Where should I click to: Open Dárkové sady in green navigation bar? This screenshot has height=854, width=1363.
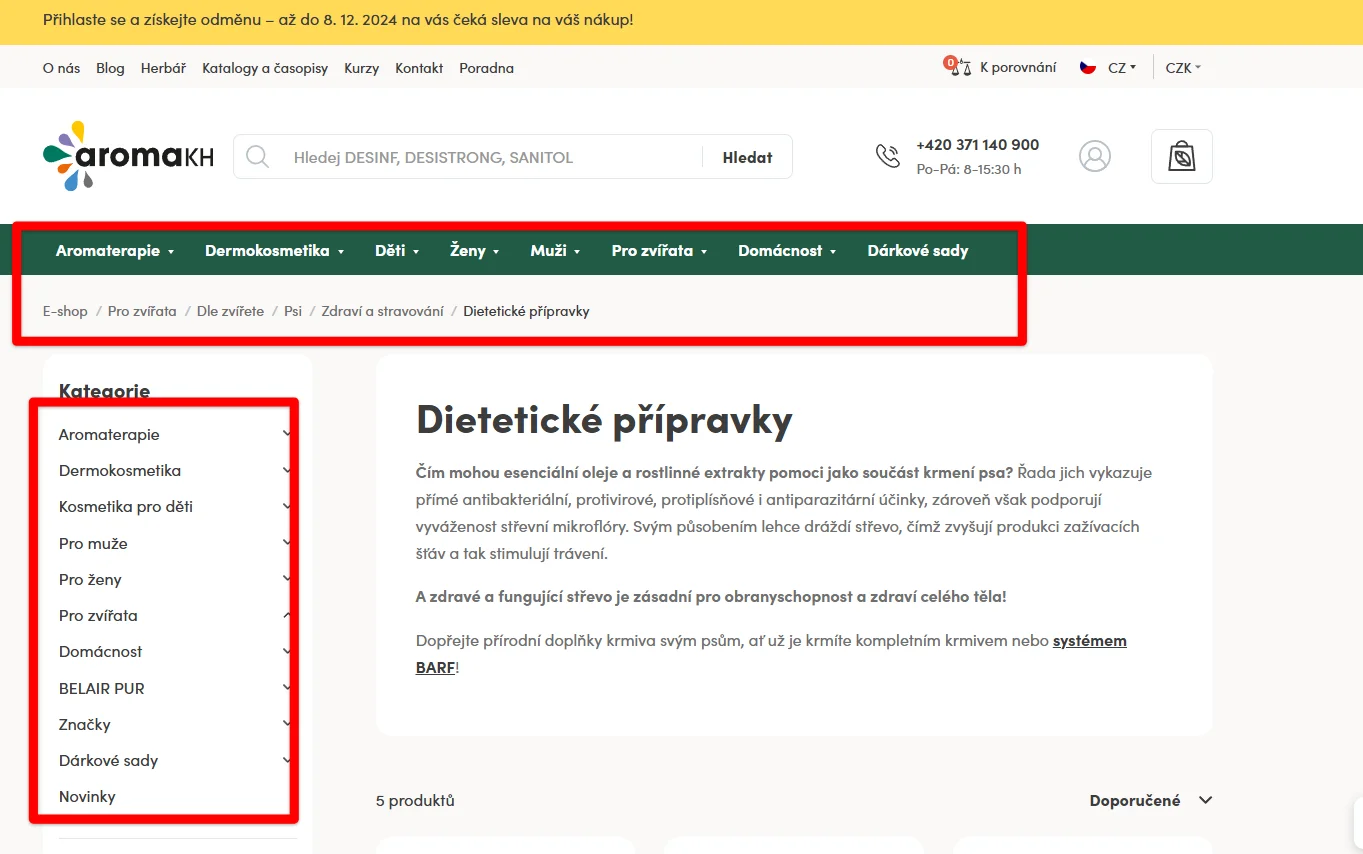pyautogui.click(x=918, y=251)
